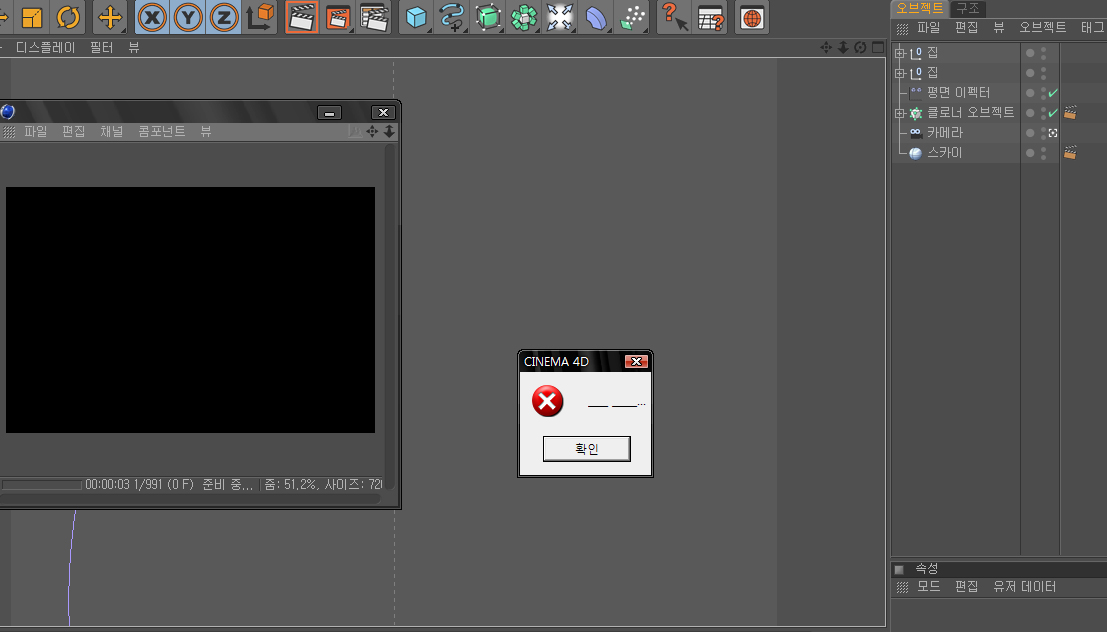Open the 필터 menu in the viewport
1107x632 pixels.
pos(101,47)
